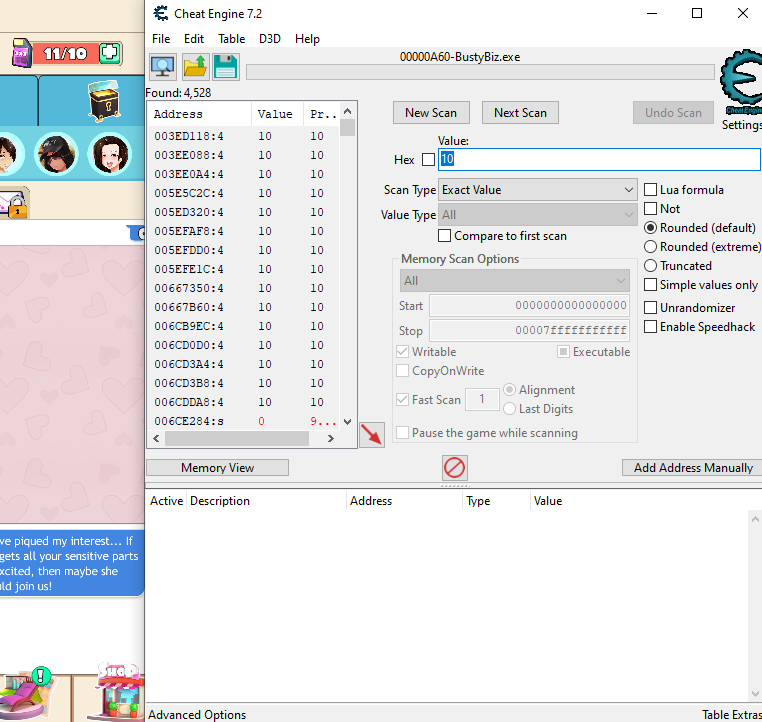Screen dimensions: 762x722
Task: Open the Edit menu
Action: tap(194, 39)
